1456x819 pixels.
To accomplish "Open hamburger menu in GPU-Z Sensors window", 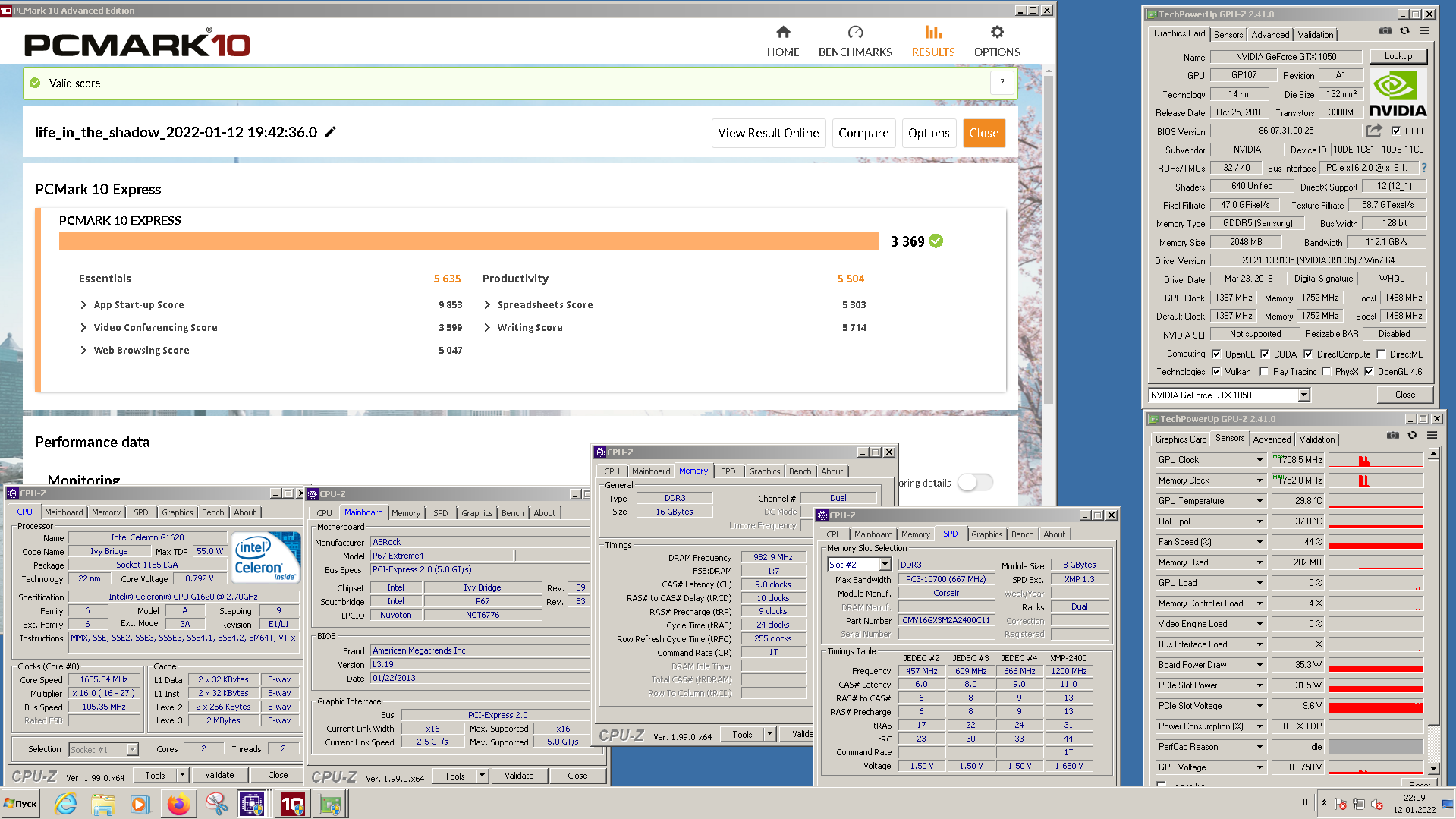I will 1432,436.
